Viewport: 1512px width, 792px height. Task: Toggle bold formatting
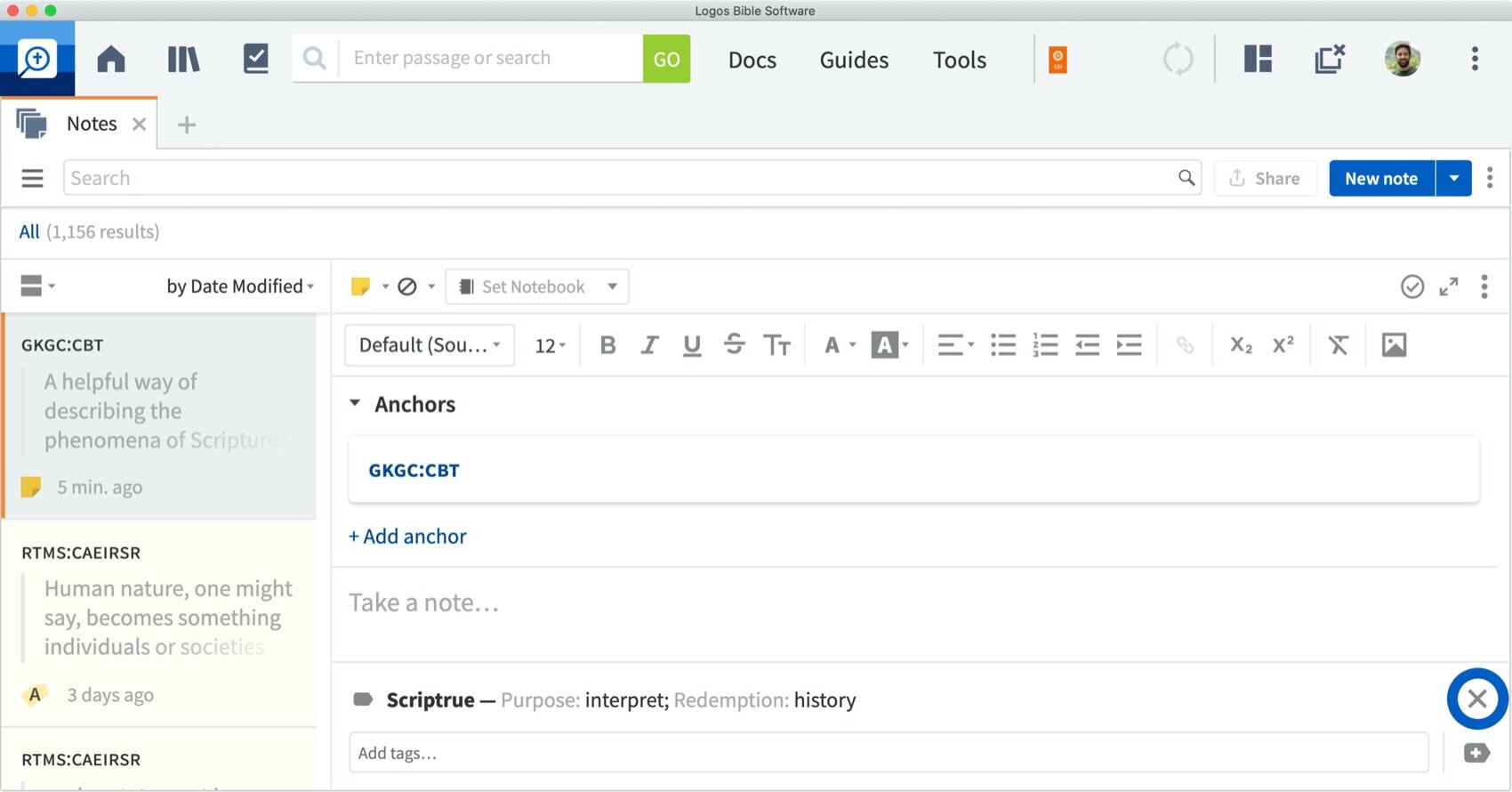607,345
